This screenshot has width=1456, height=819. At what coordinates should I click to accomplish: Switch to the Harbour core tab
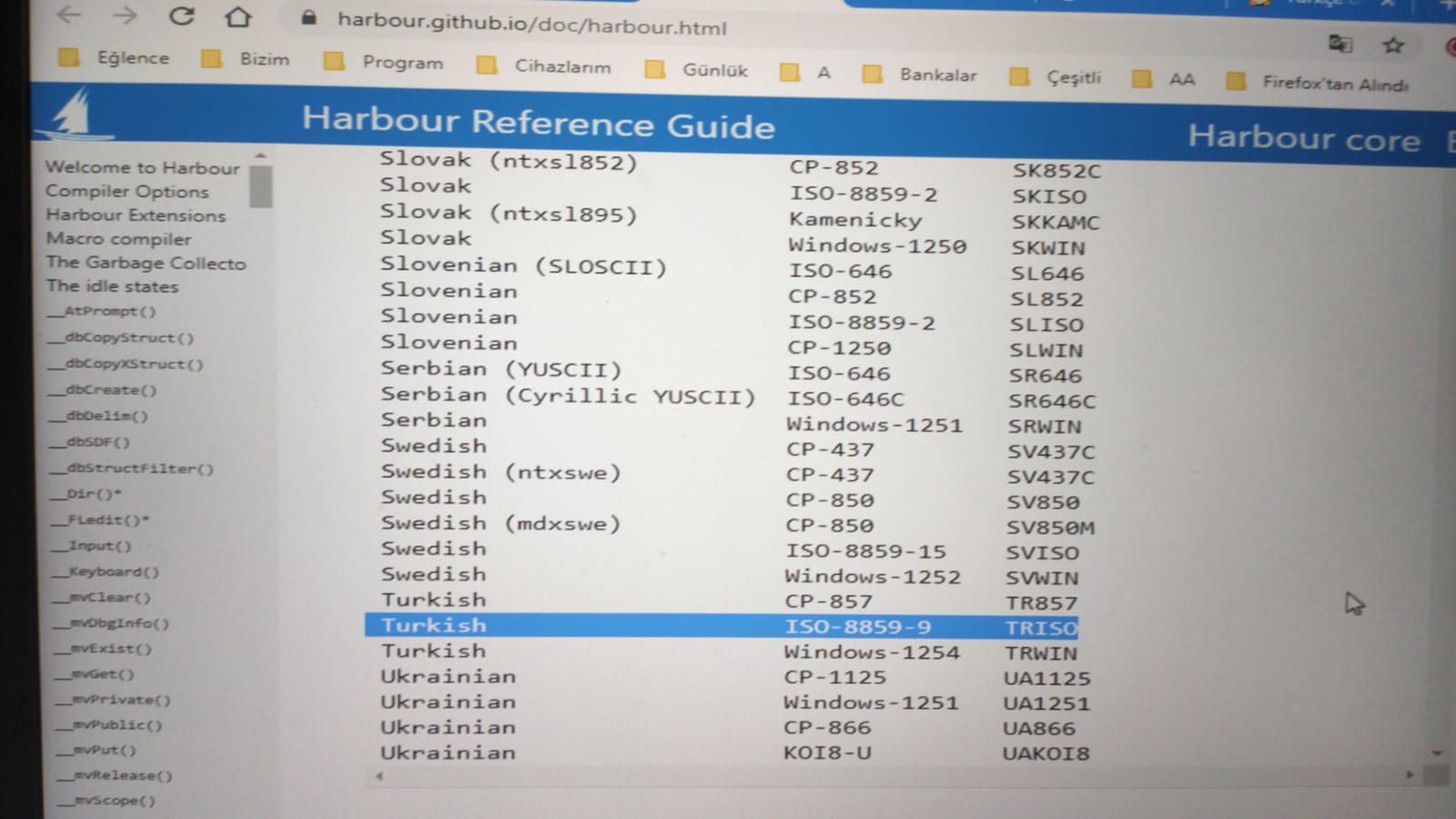click(1303, 138)
